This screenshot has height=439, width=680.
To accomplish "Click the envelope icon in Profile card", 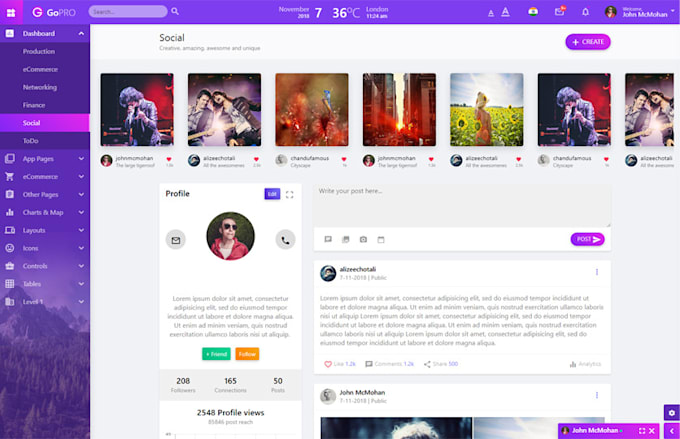I will tap(176, 240).
